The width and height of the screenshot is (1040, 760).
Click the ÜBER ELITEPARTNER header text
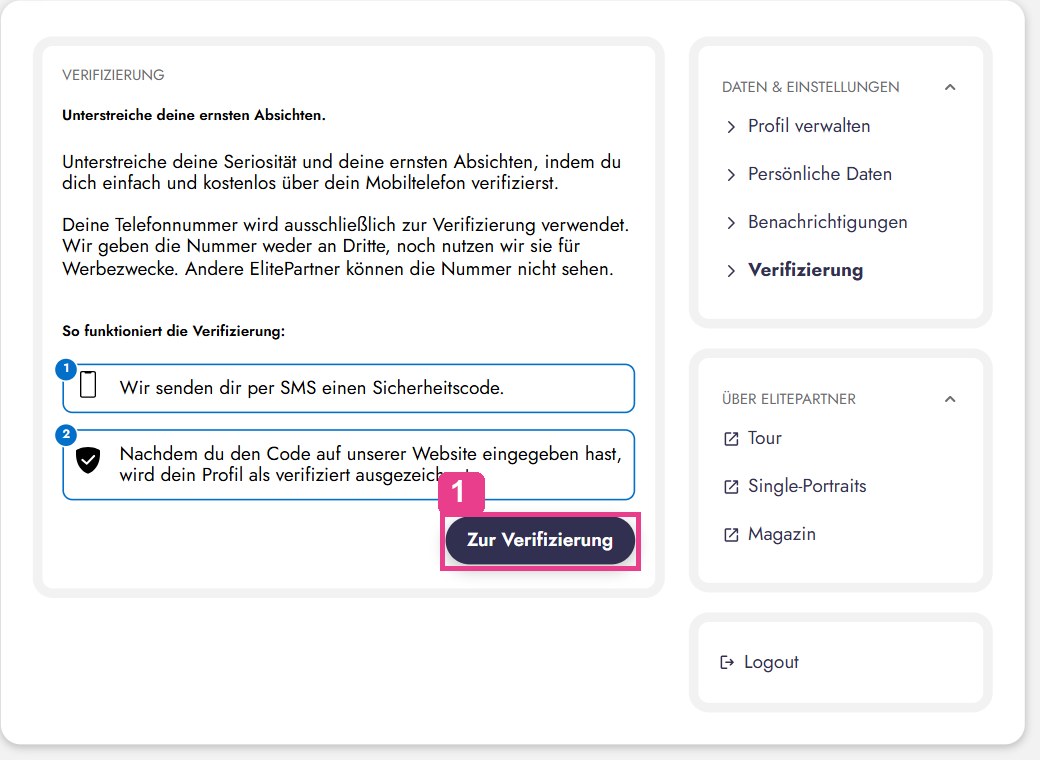[x=789, y=399]
